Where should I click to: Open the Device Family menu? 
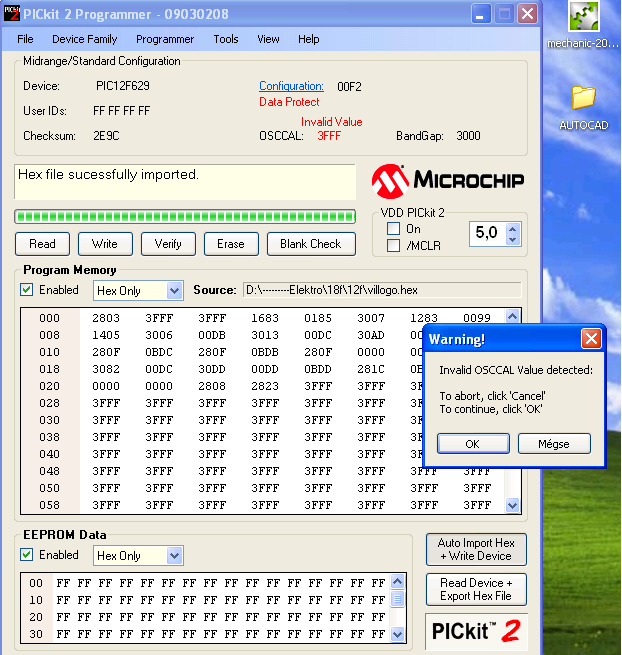click(84, 39)
